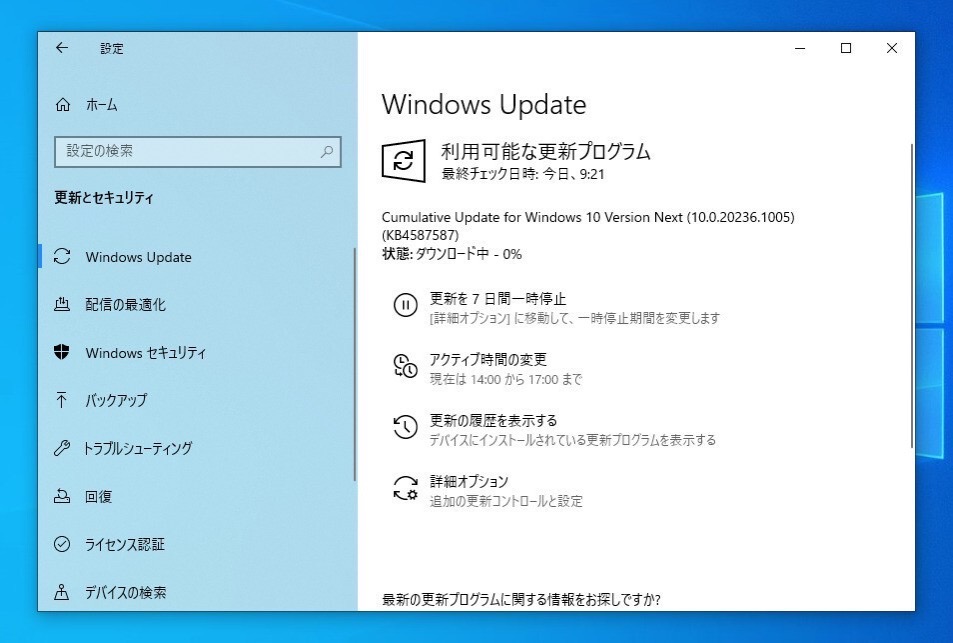Image resolution: width=953 pixels, height=643 pixels.
Task: Maximize the 設定 window
Action: point(845,48)
